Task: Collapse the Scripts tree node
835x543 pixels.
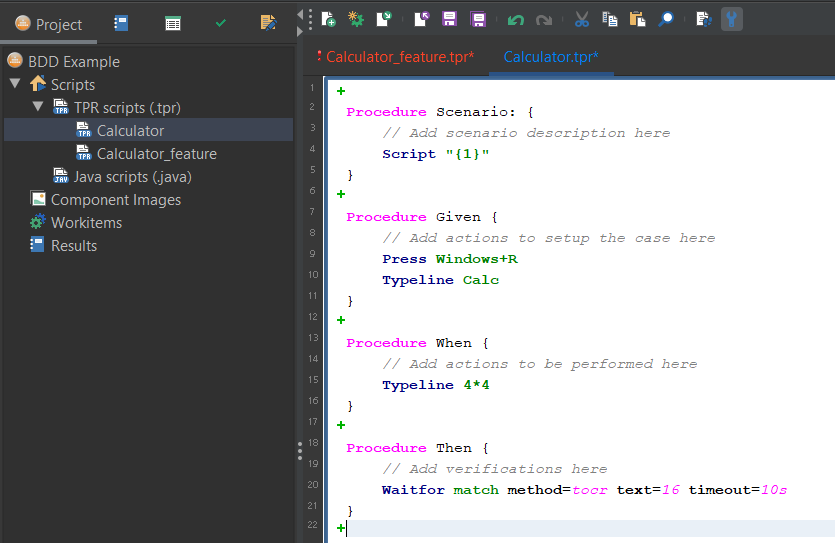Action: point(15,84)
